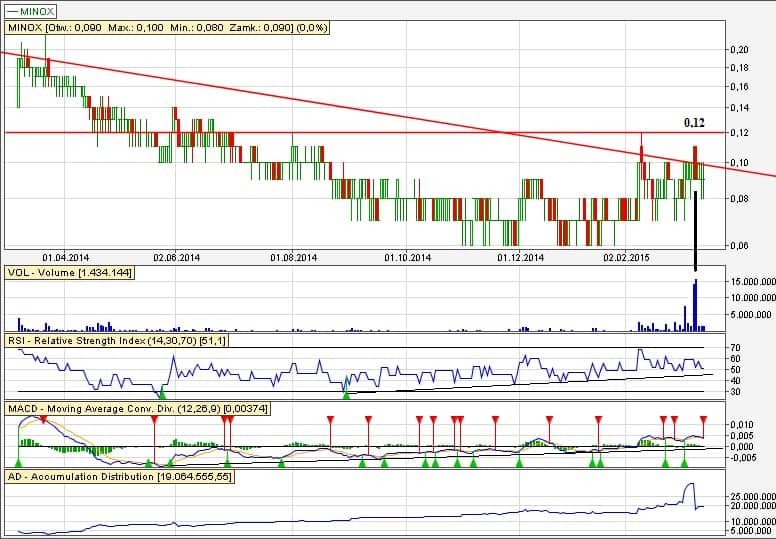Click the sharp peak on the AD line
The width and height of the screenshot is (776, 539).
[x=688, y=485]
